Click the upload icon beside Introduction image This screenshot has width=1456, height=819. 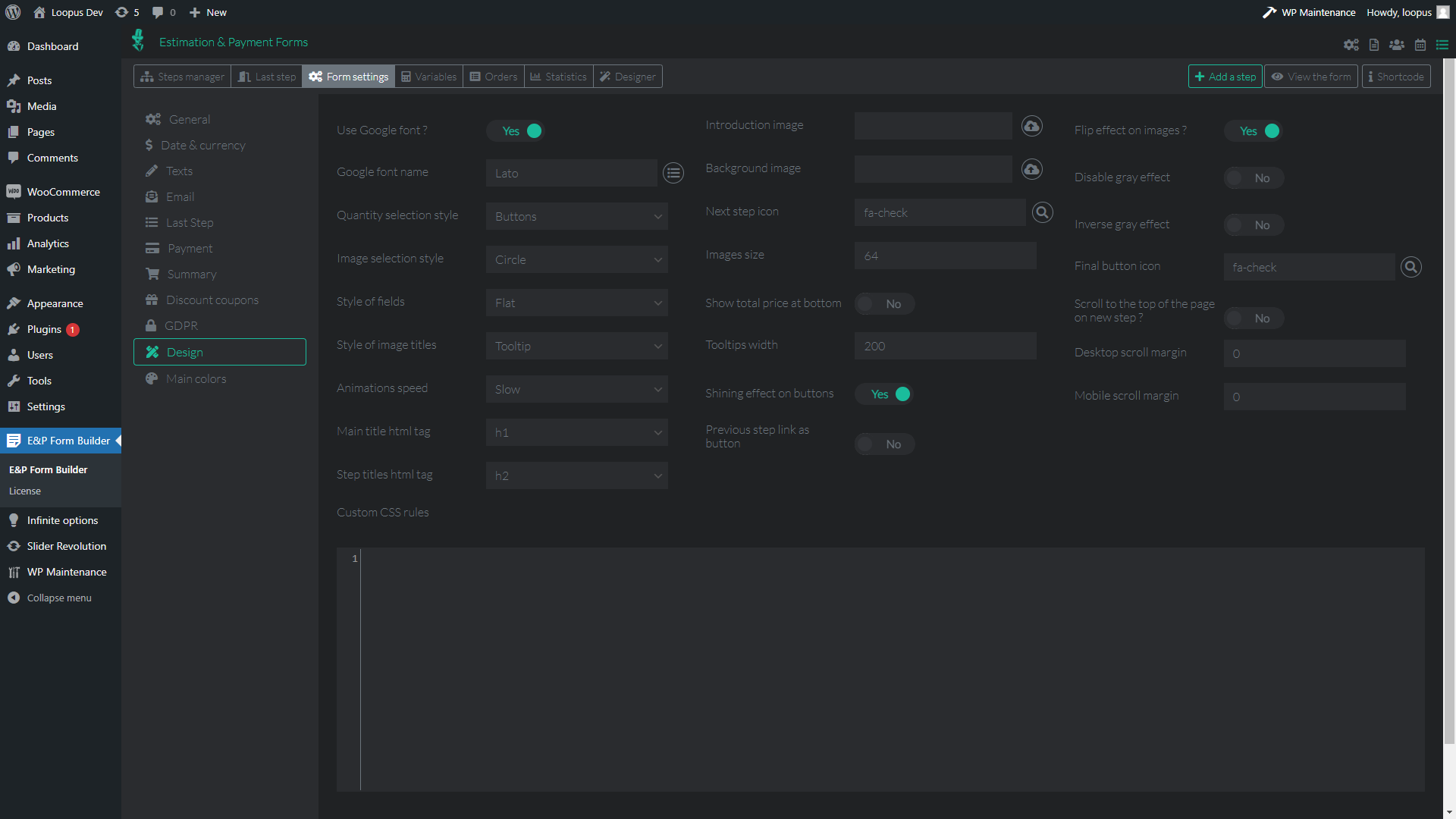point(1031,126)
